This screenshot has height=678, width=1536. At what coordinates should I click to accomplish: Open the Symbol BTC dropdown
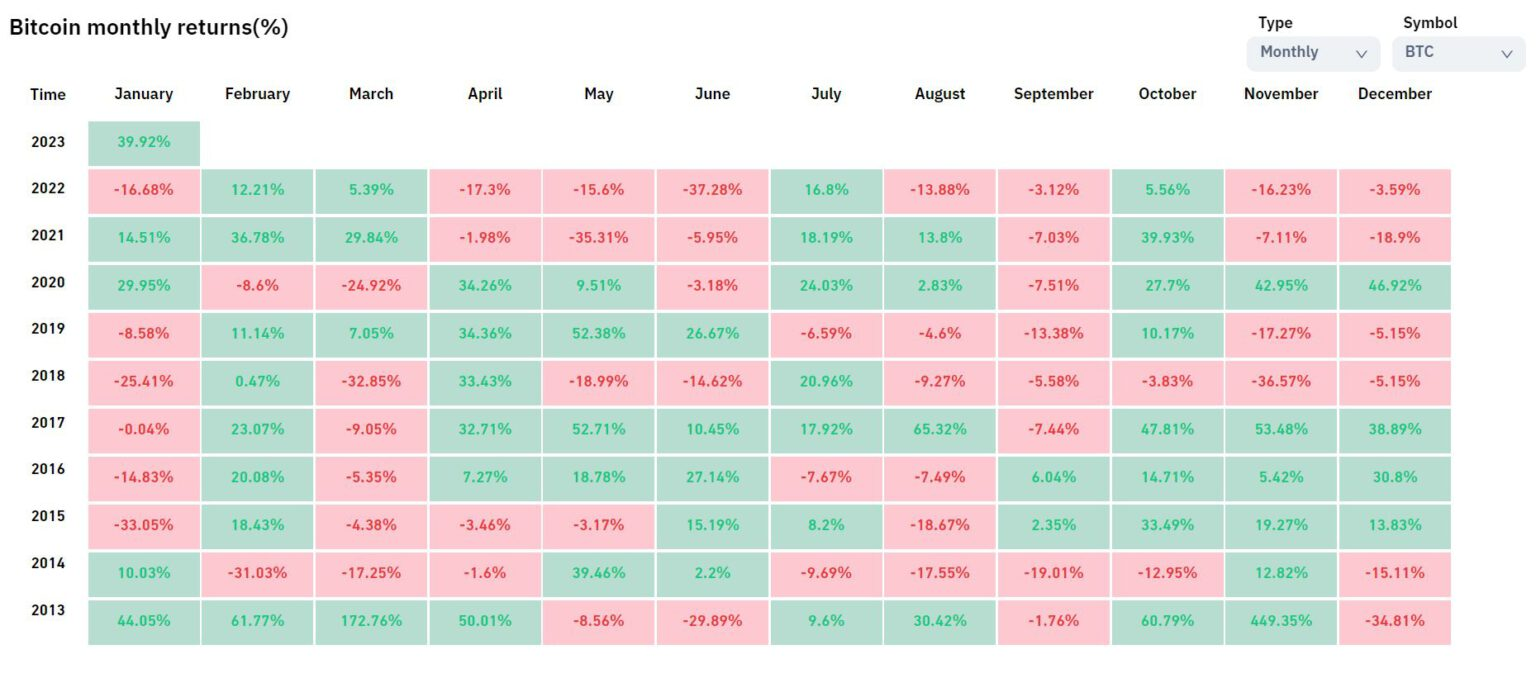point(1458,53)
